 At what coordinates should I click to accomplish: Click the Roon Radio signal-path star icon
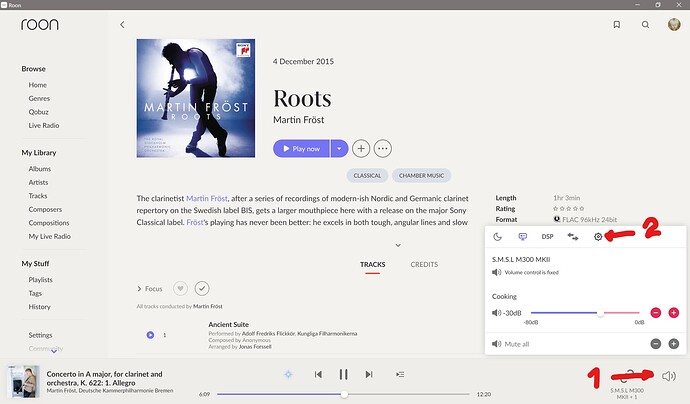tap(288, 375)
